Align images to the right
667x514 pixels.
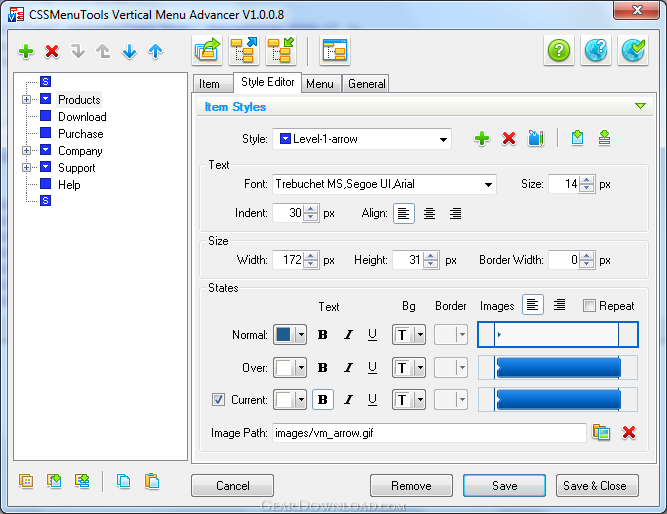(x=559, y=305)
